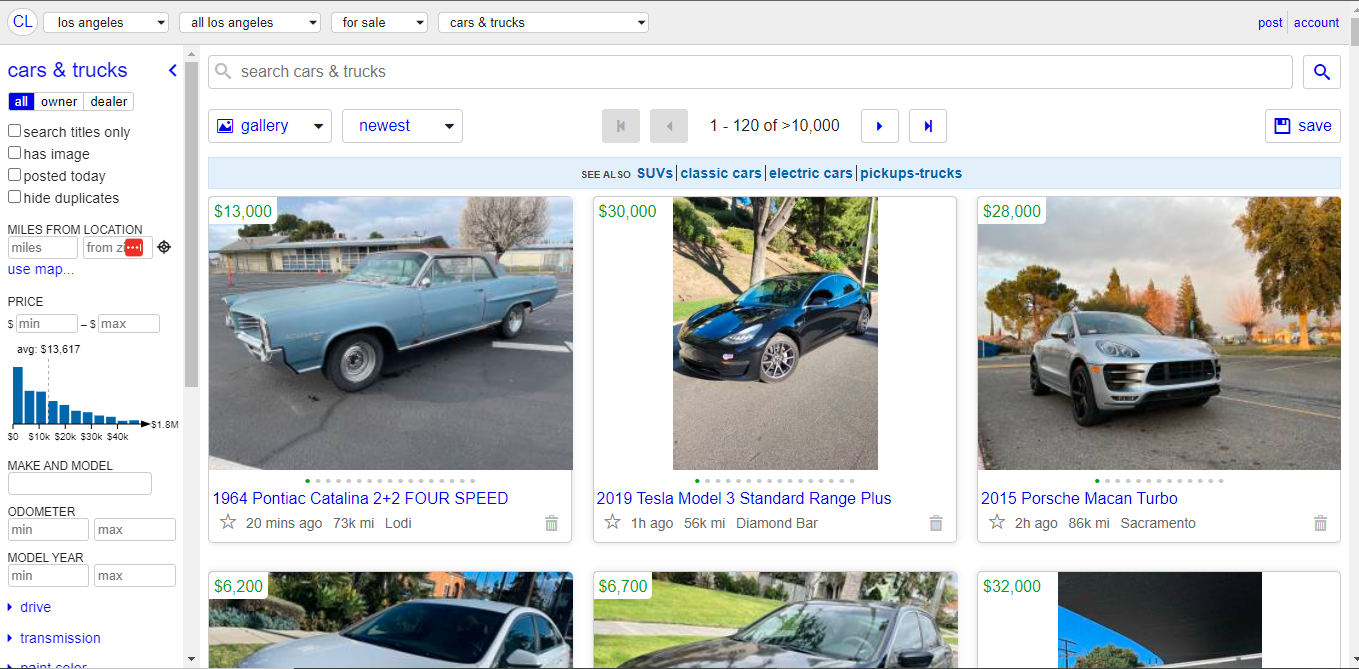Open 2015 Porsche Macan Turbo title link
The height and width of the screenshot is (669, 1359).
1079,498
